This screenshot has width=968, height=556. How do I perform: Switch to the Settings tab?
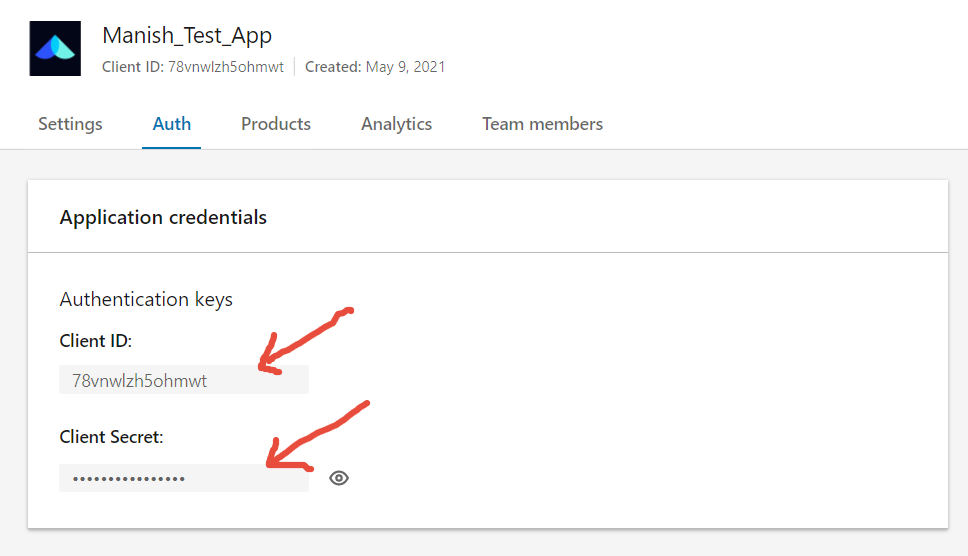coord(70,124)
